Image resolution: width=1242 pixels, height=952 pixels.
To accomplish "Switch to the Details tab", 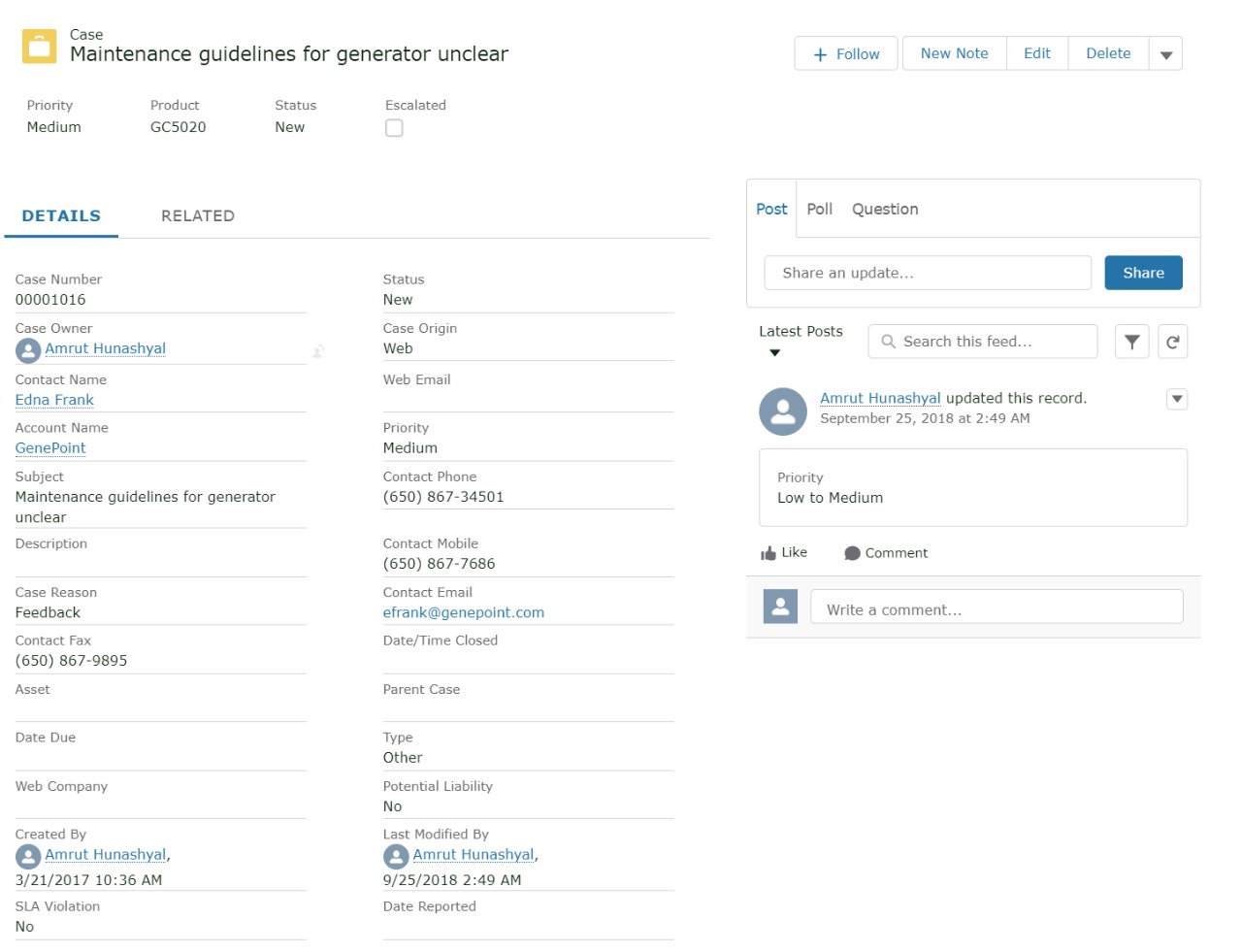I will (61, 215).
